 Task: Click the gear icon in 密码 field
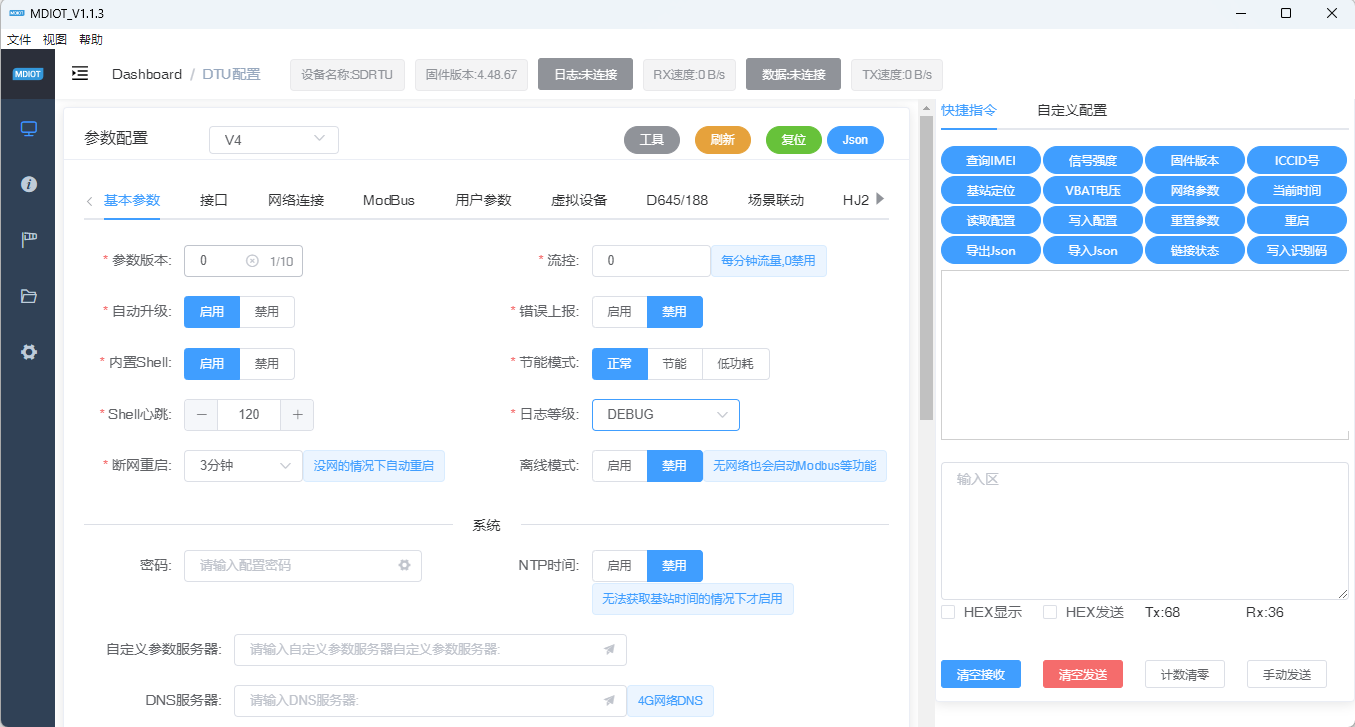[x=404, y=565]
